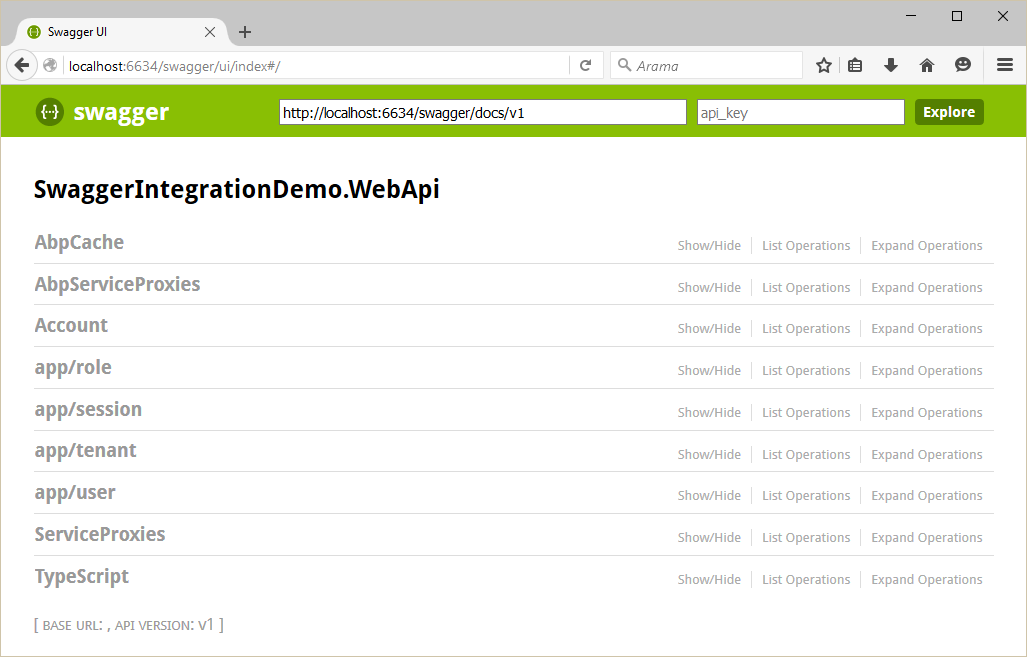Click the swagger wordmark text in the header

tap(121, 113)
